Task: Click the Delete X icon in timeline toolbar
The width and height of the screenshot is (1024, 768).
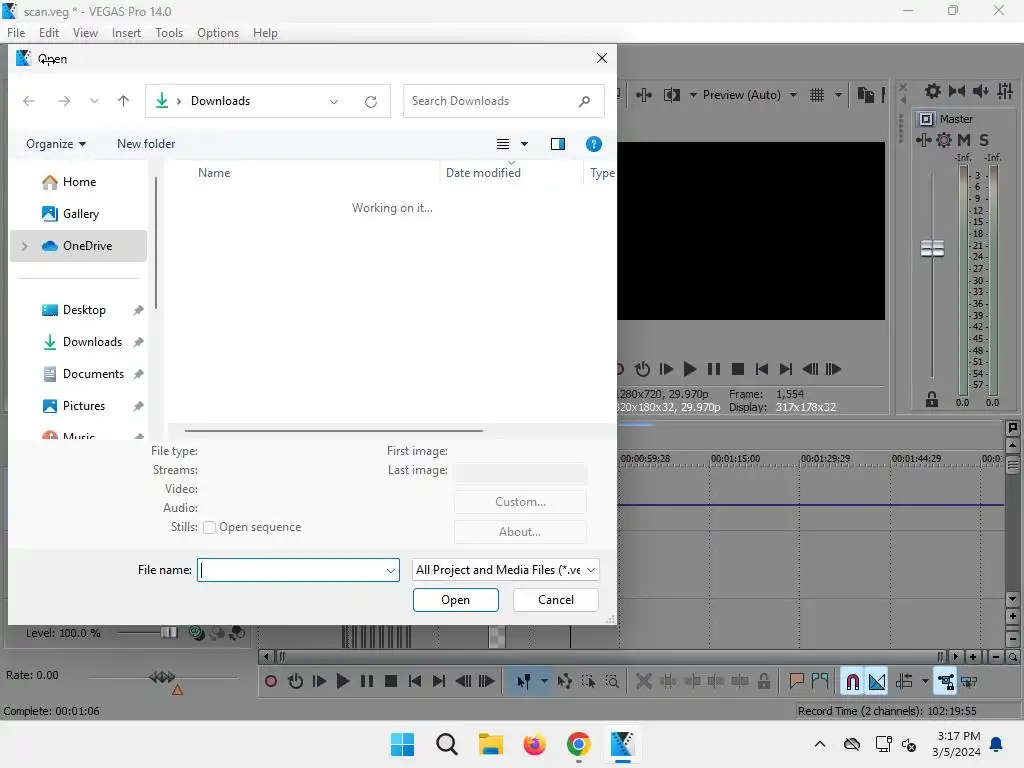Action: [643, 681]
